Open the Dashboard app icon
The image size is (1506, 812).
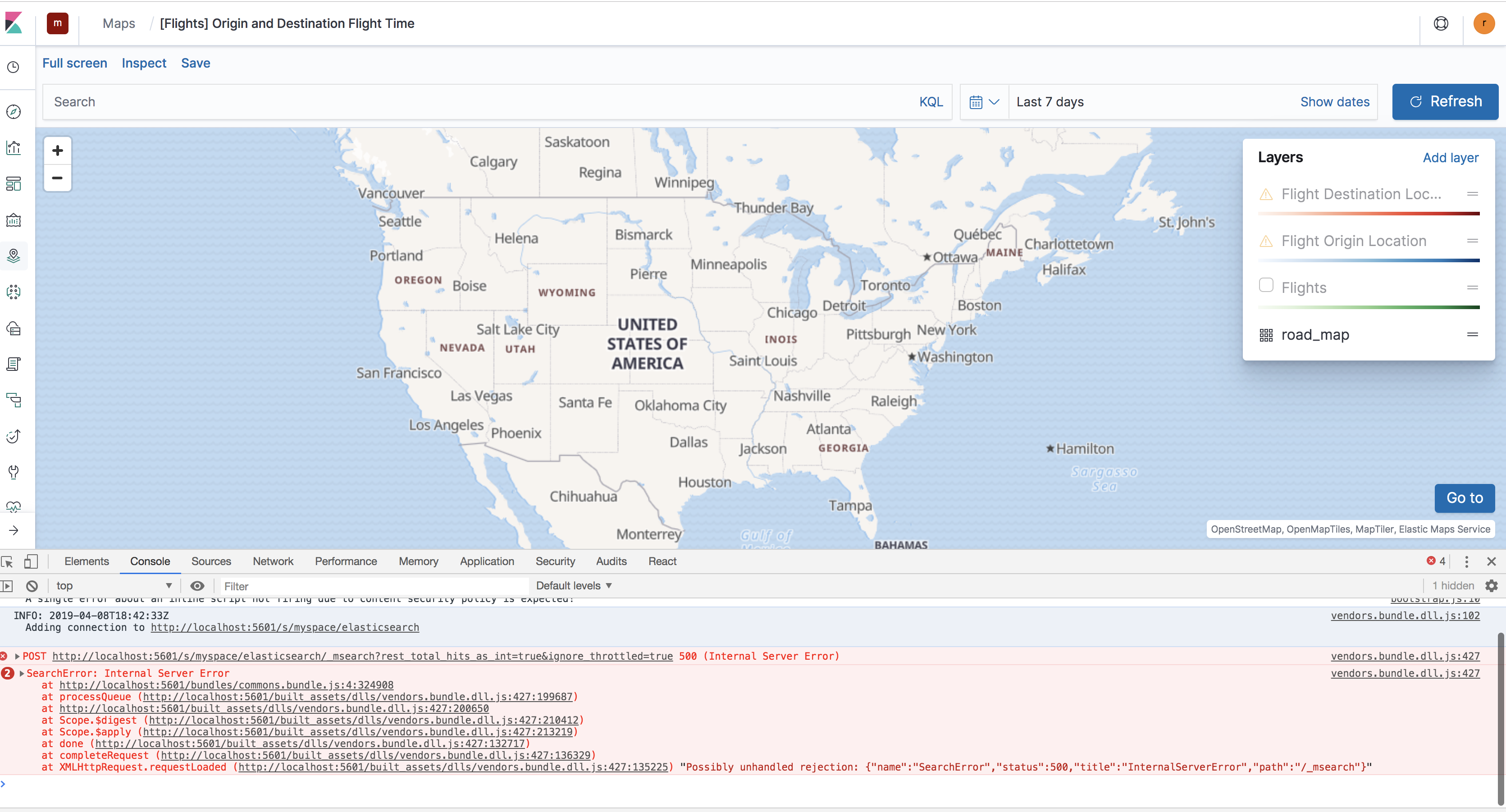coord(14,183)
